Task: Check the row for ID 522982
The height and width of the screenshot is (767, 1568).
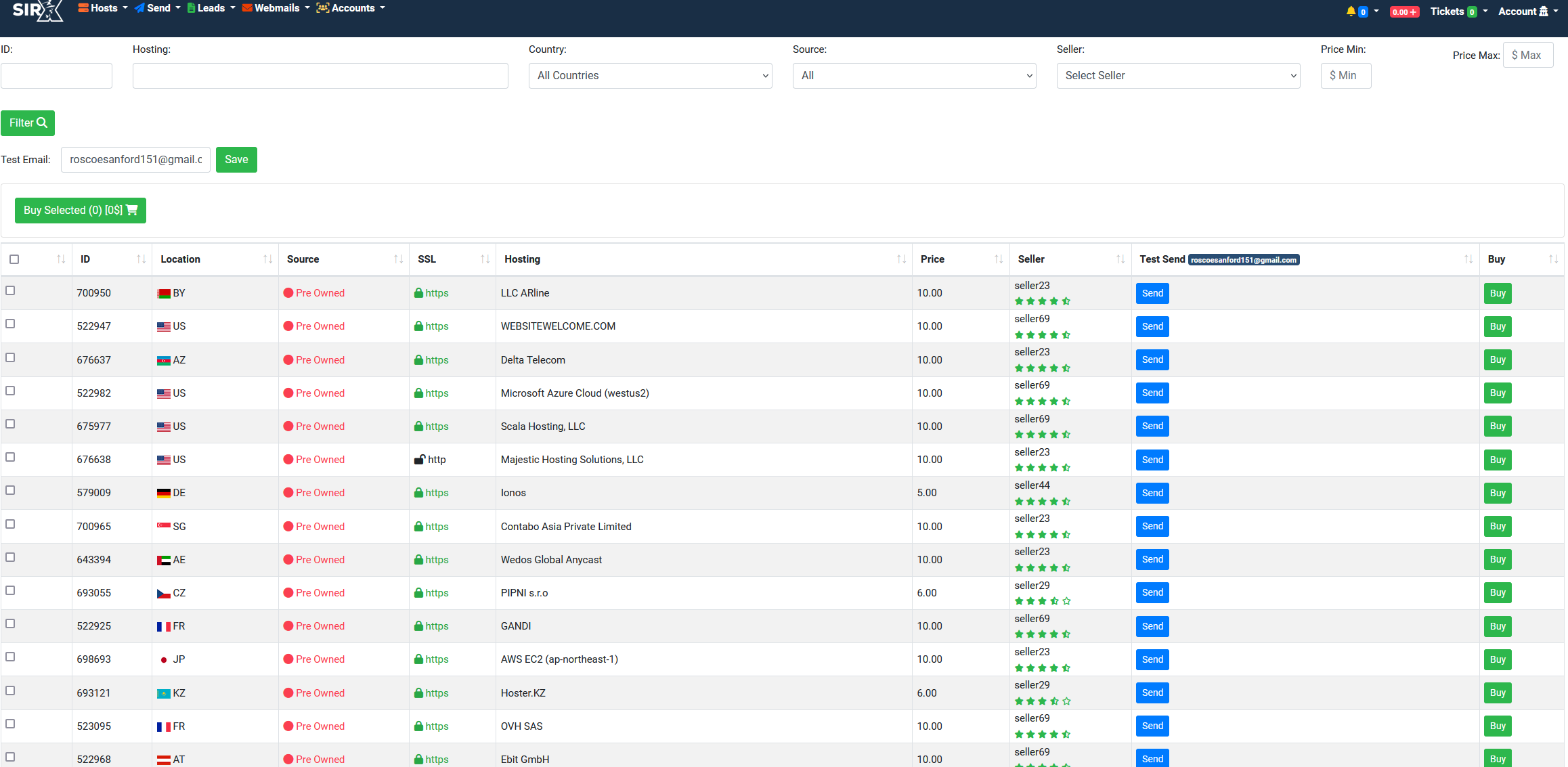Action: [x=10, y=391]
